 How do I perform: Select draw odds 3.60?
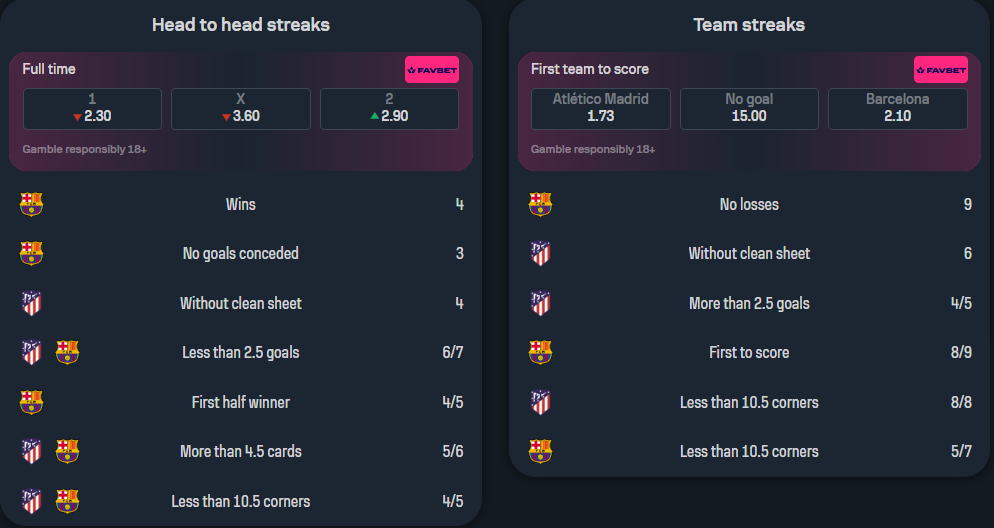[x=241, y=109]
